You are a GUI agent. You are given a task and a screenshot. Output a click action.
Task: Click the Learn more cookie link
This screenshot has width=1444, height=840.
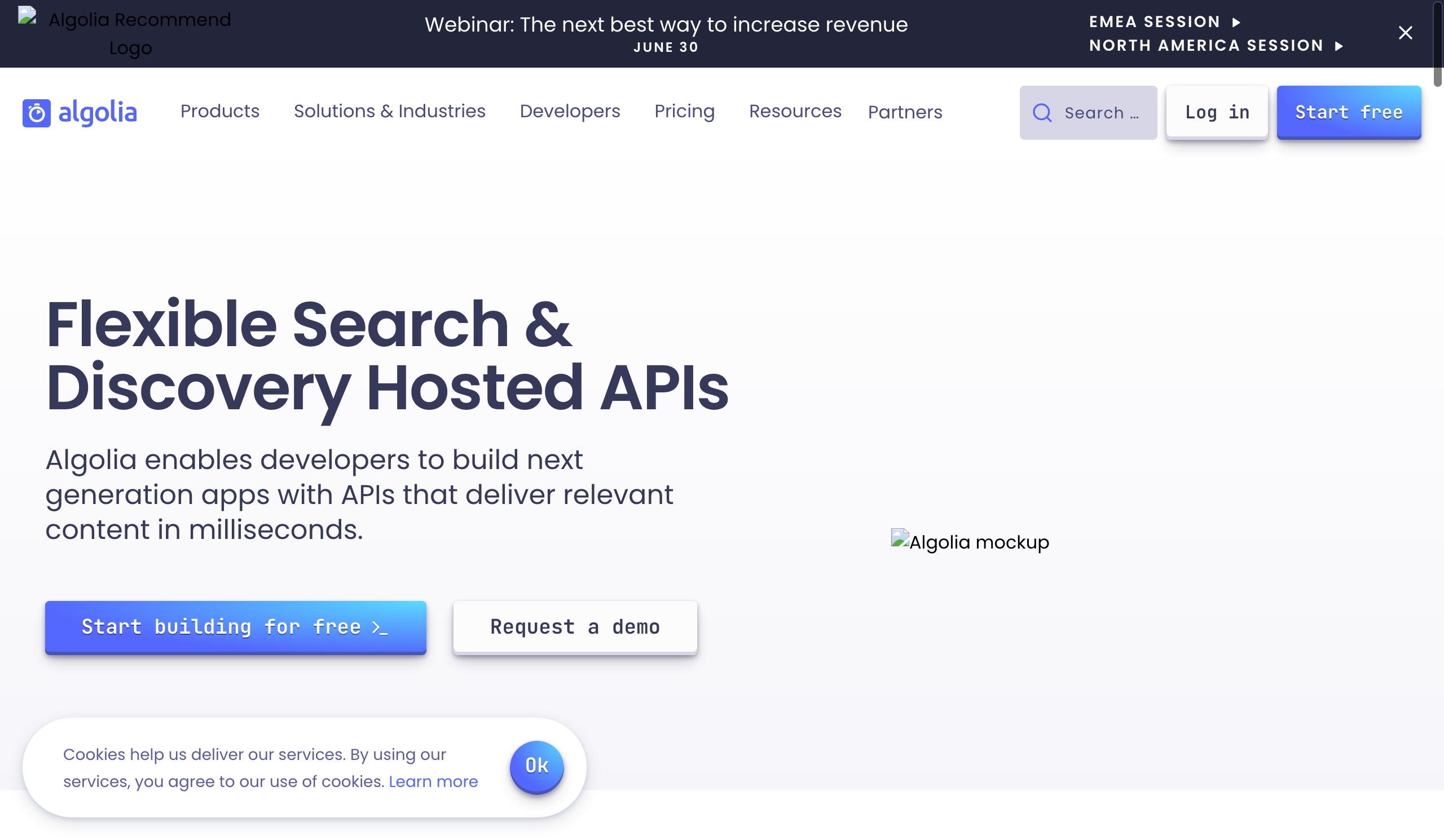tap(433, 781)
